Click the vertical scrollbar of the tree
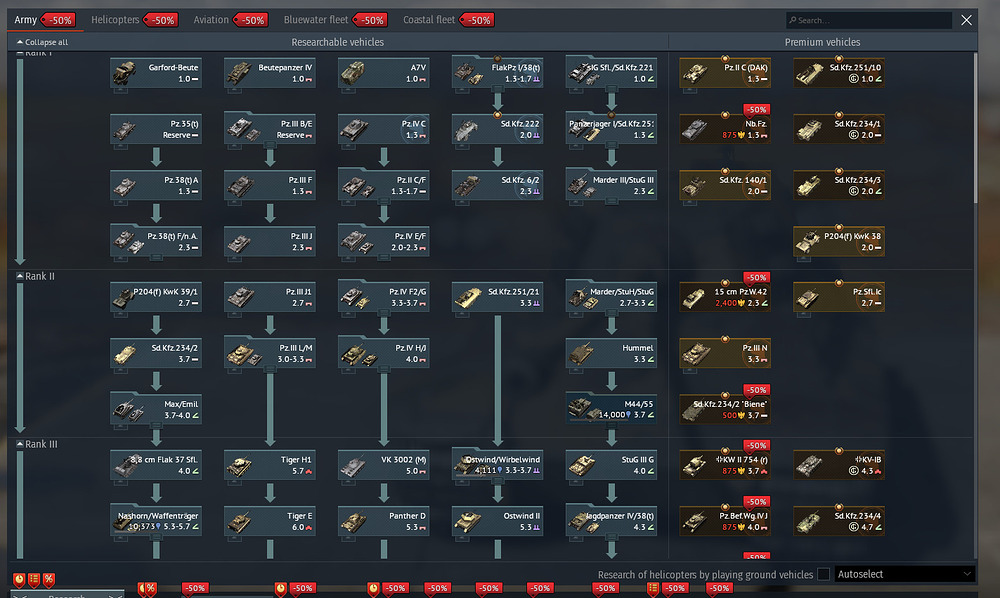 (974, 128)
